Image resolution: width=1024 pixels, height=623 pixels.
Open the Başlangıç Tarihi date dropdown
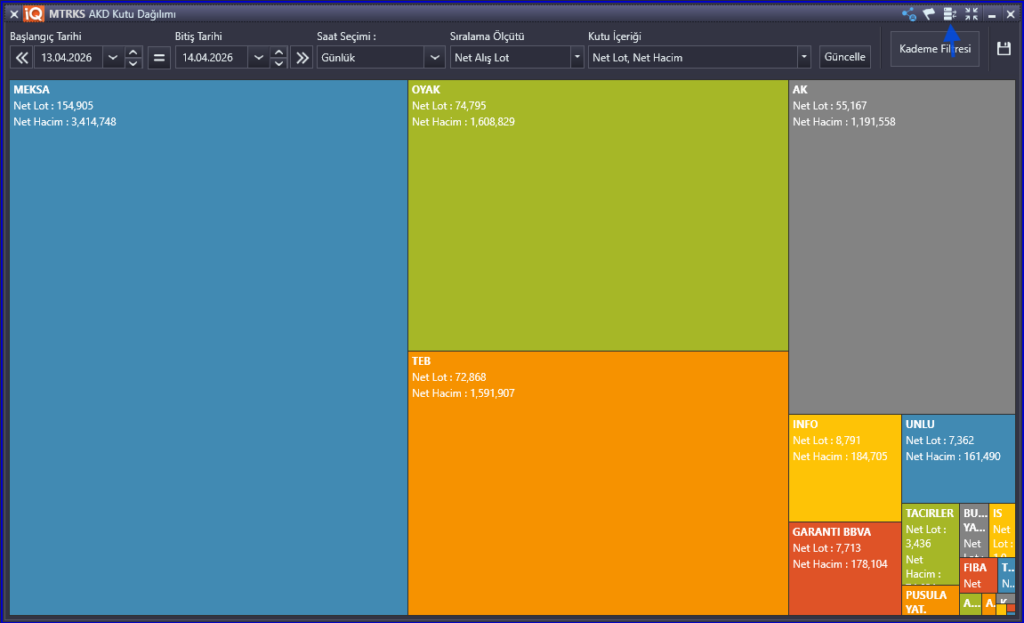pos(112,58)
